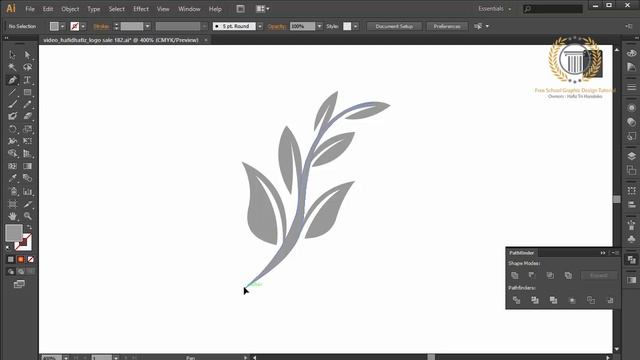
Task: Select the Selection tool (black arrow)
Action: [x=12, y=55]
